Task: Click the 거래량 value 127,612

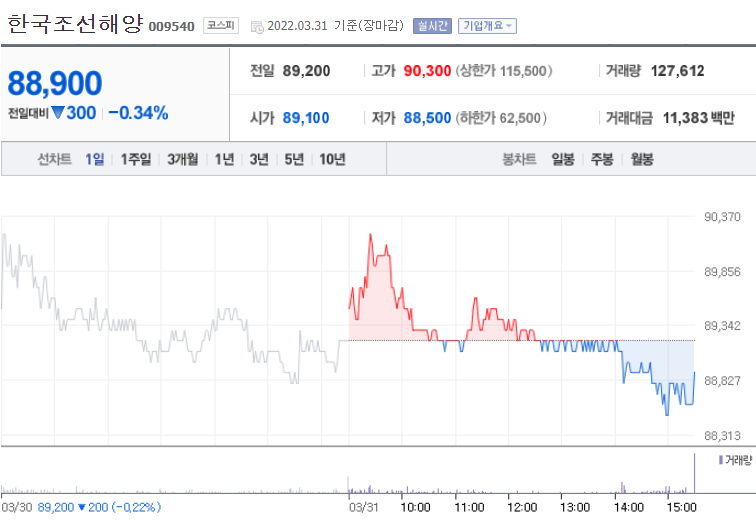Action: click(x=677, y=71)
